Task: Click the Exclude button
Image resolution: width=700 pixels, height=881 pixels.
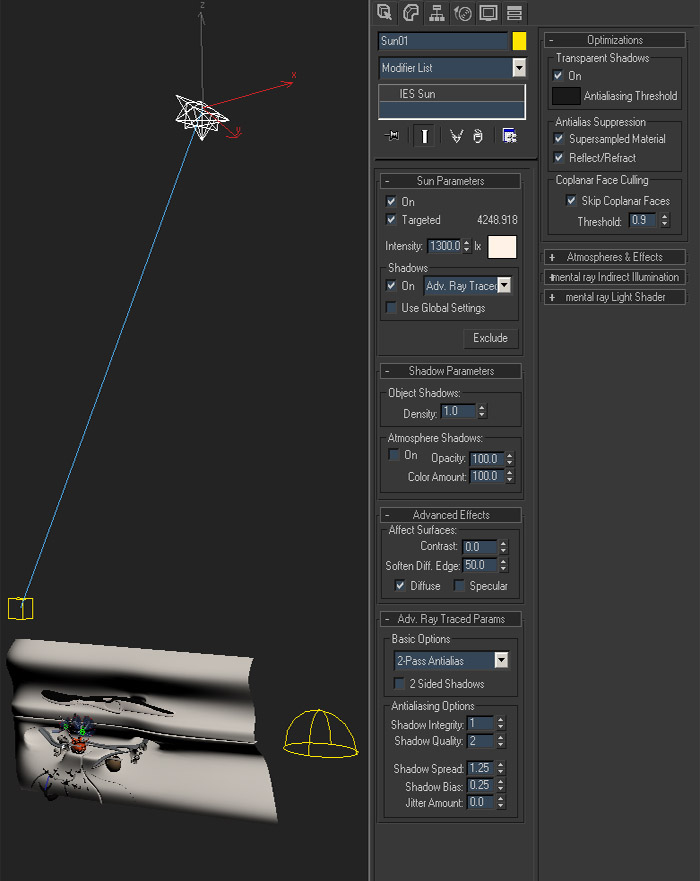Action: [490, 338]
